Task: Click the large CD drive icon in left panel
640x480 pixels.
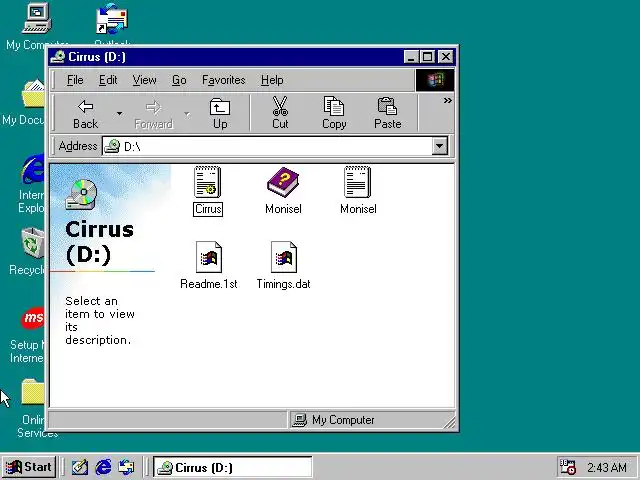Action: coord(81,194)
